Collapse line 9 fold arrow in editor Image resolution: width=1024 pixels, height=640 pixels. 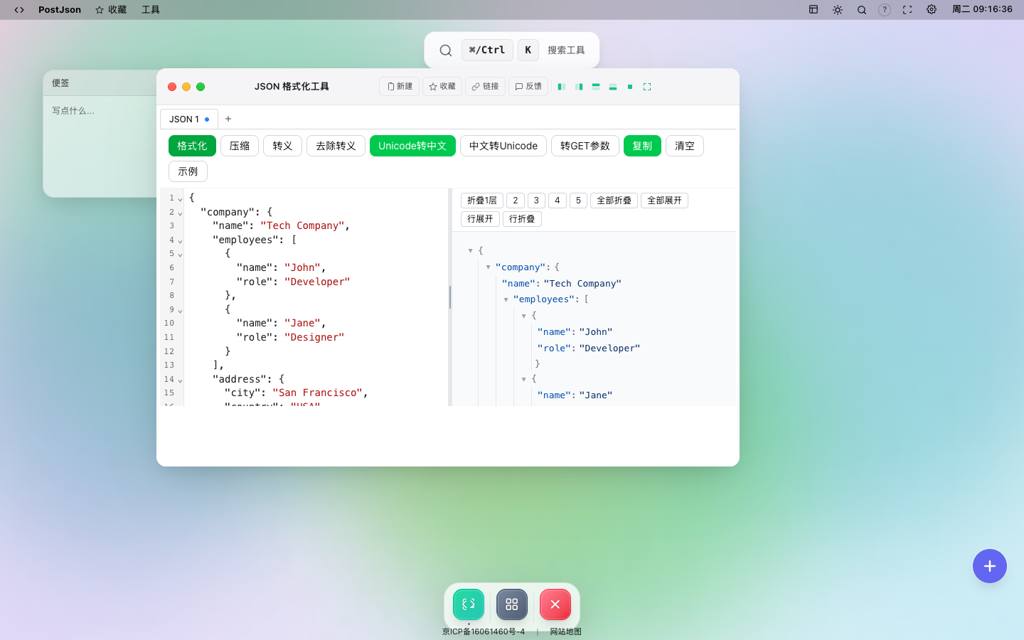[x=180, y=310]
